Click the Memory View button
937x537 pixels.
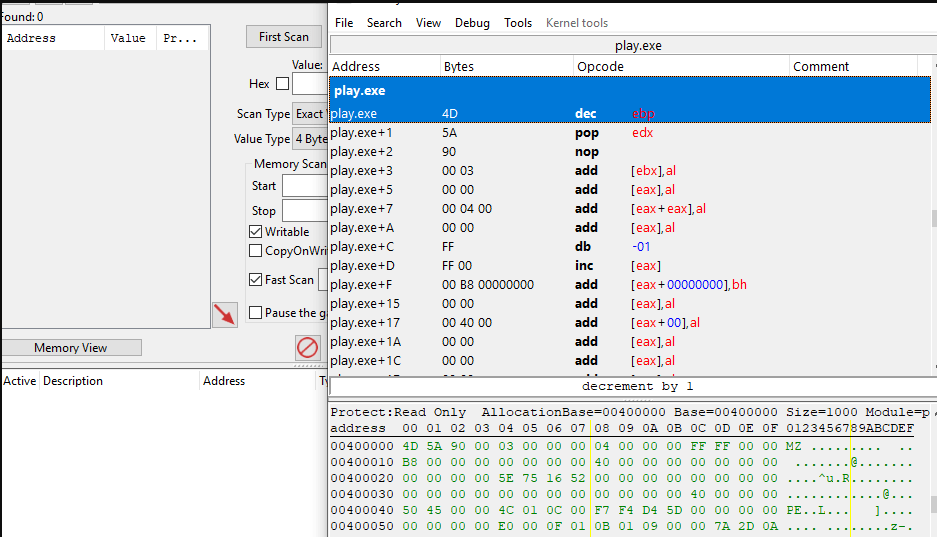(71, 348)
